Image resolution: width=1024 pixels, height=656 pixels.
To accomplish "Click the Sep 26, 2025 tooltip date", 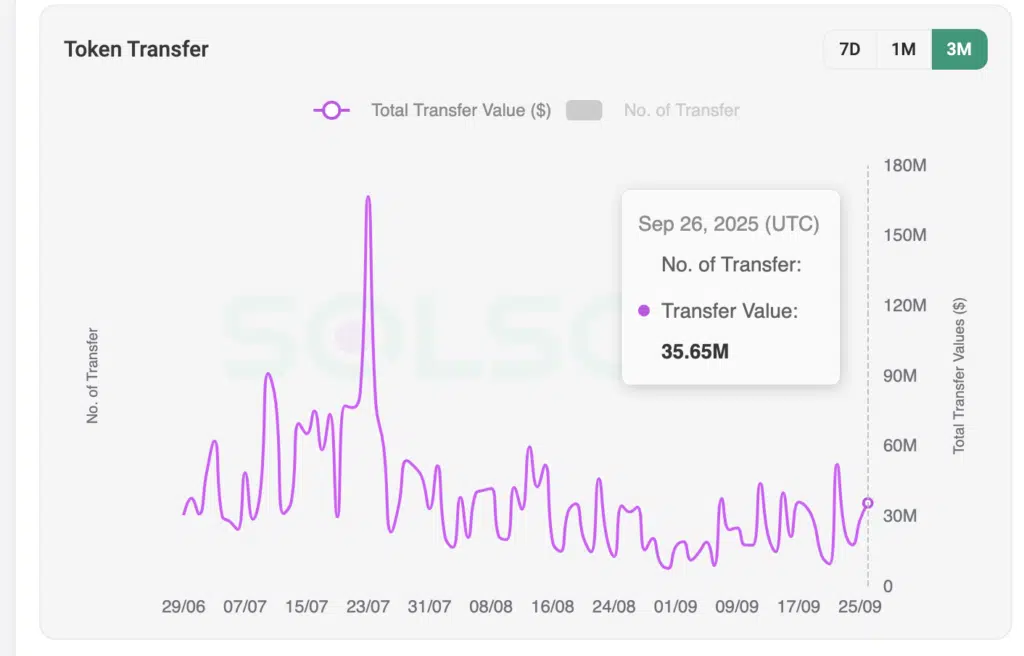I will (x=729, y=225).
